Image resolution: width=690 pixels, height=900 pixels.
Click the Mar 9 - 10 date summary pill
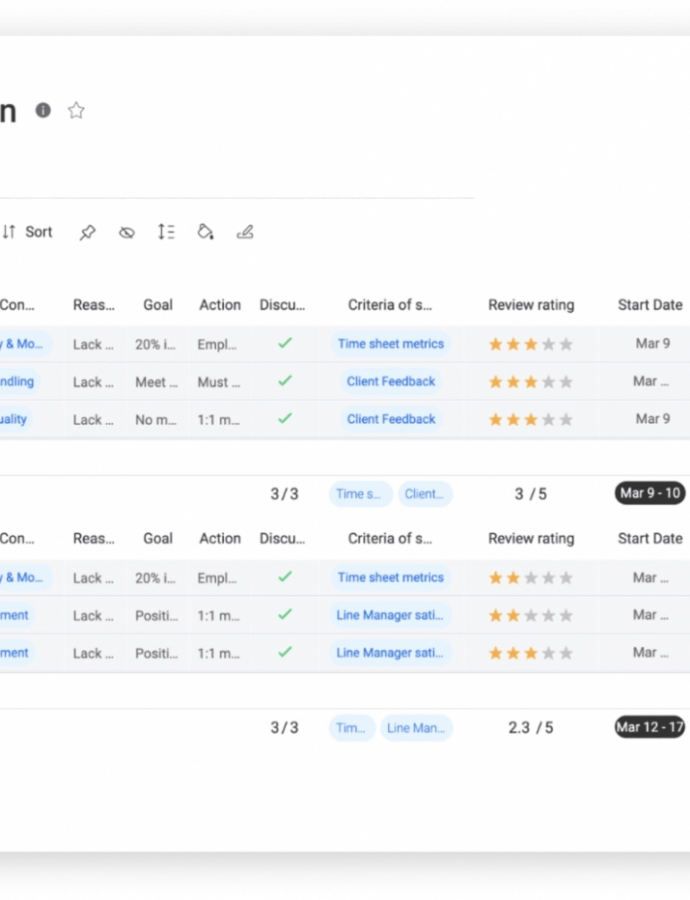[x=650, y=493]
